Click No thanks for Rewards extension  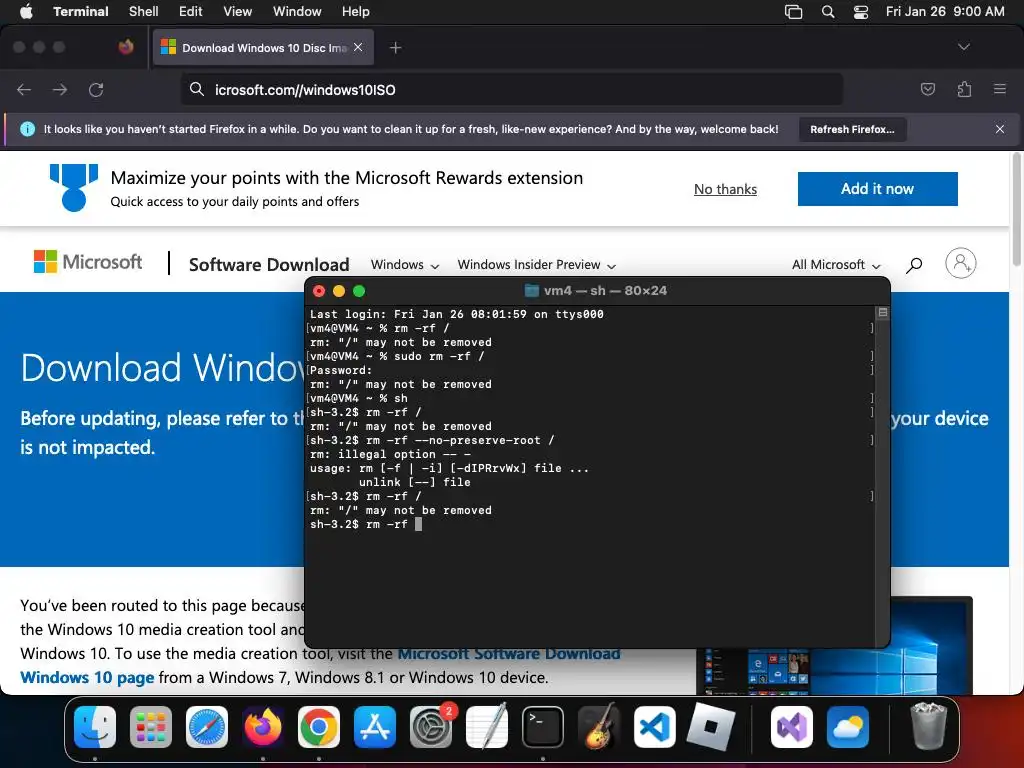[725, 189]
